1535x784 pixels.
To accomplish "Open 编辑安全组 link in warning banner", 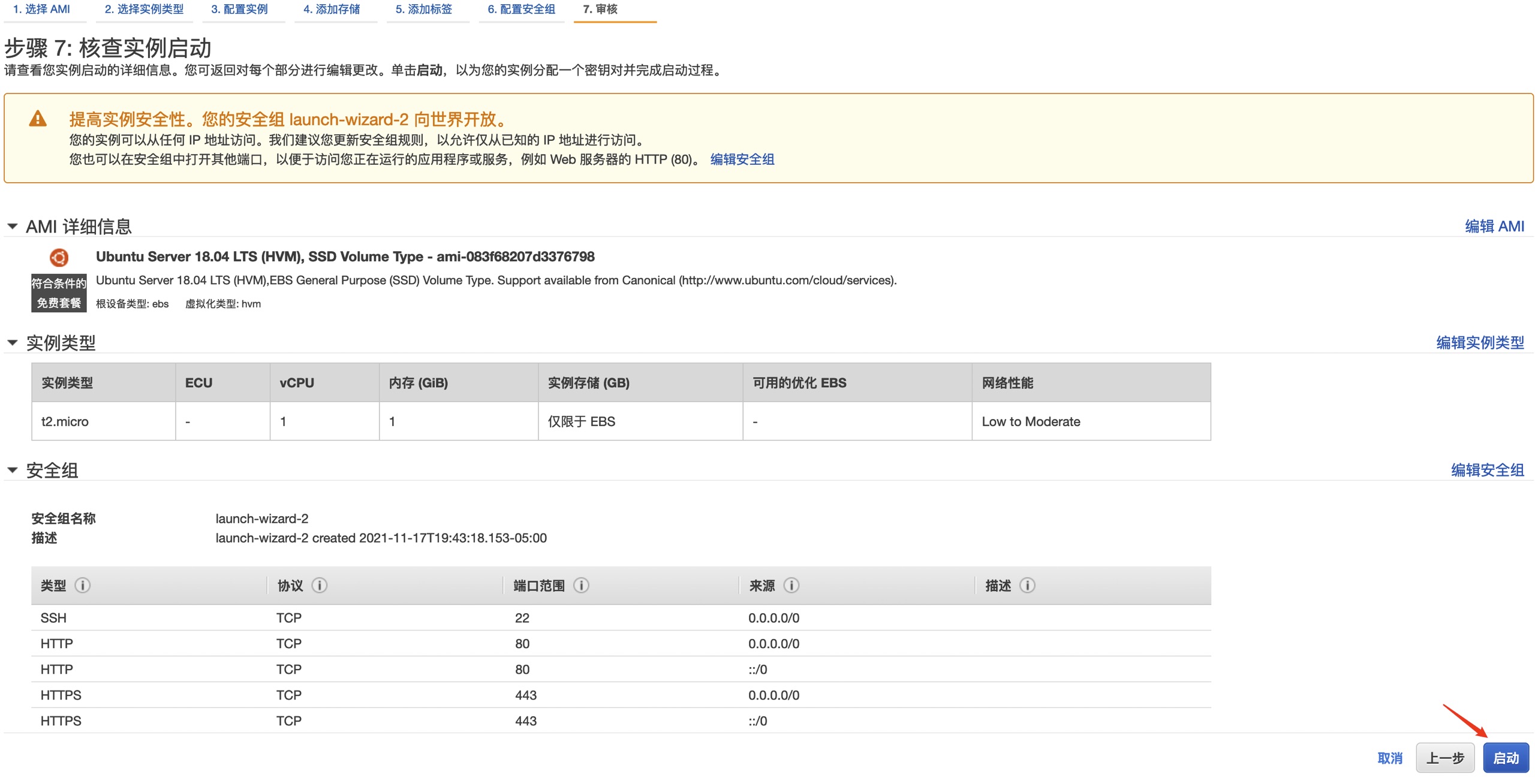I will tap(742, 159).
